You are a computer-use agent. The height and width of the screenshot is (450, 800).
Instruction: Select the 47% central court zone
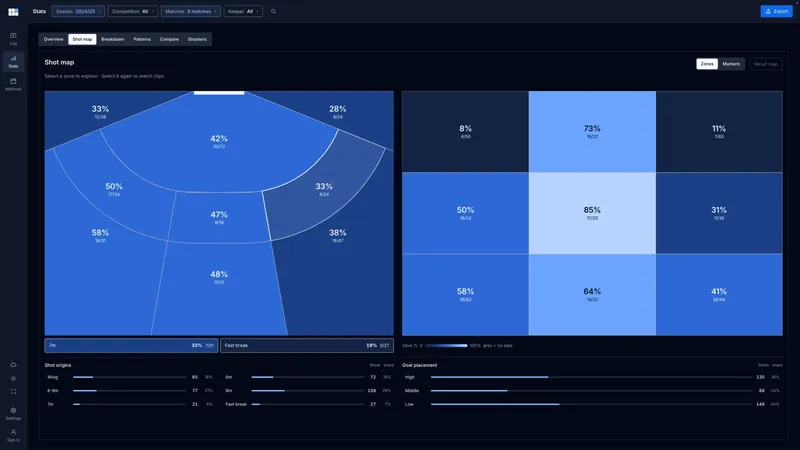point(219,217)
